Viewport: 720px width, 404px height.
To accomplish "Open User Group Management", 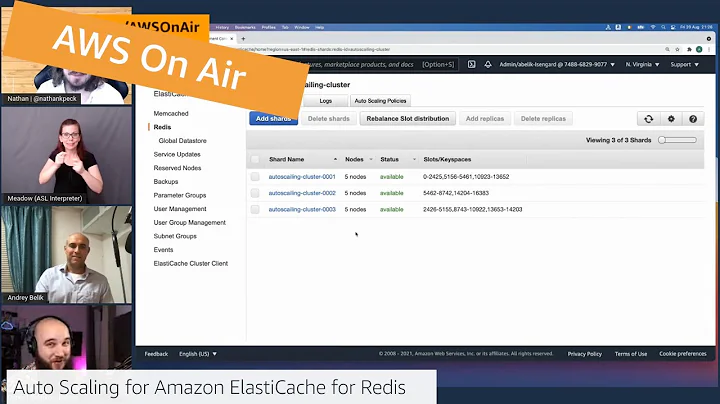I will (x=190, y=223).
